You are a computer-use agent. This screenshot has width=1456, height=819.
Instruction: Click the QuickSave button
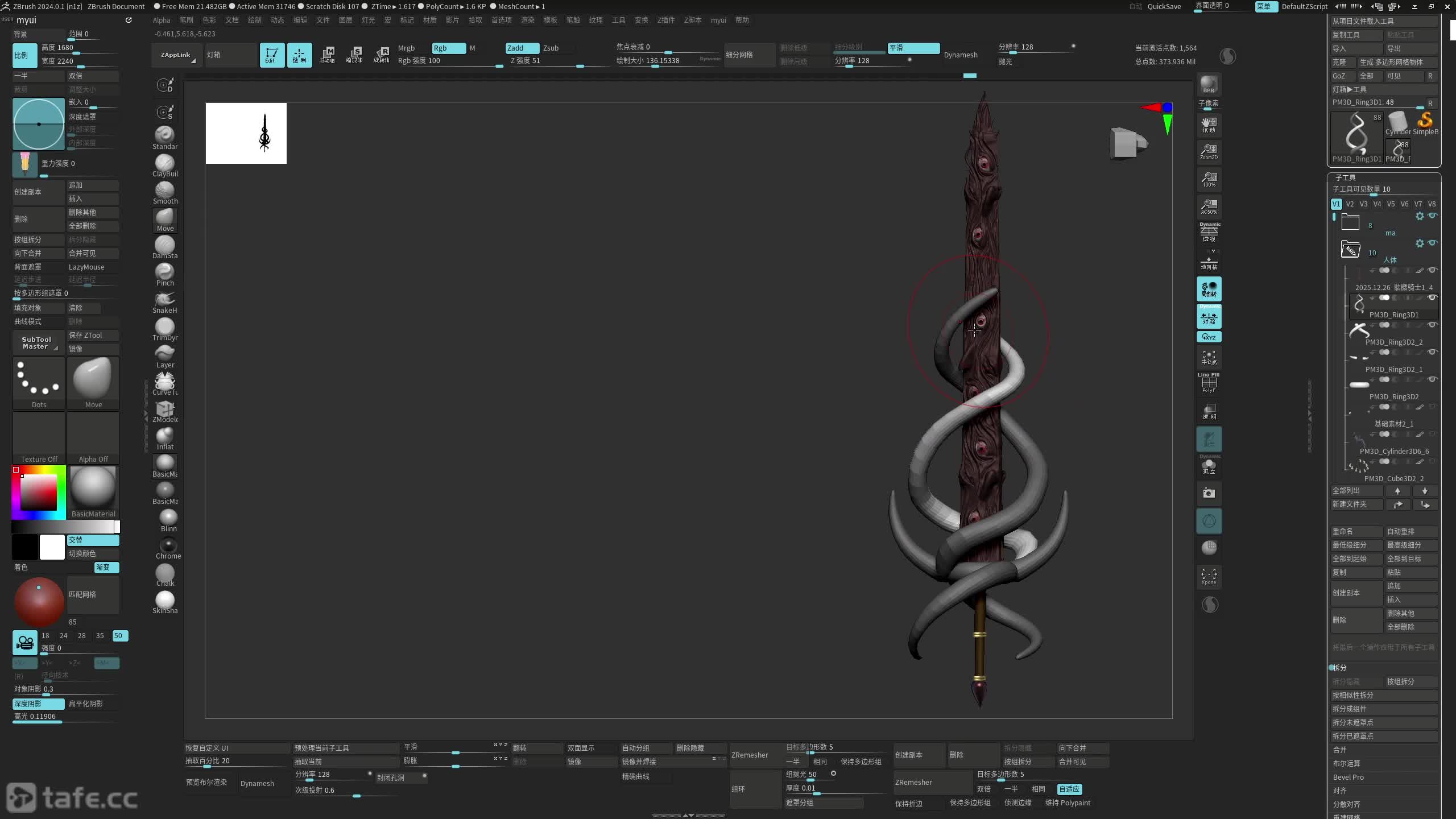tap(1164, 6)
